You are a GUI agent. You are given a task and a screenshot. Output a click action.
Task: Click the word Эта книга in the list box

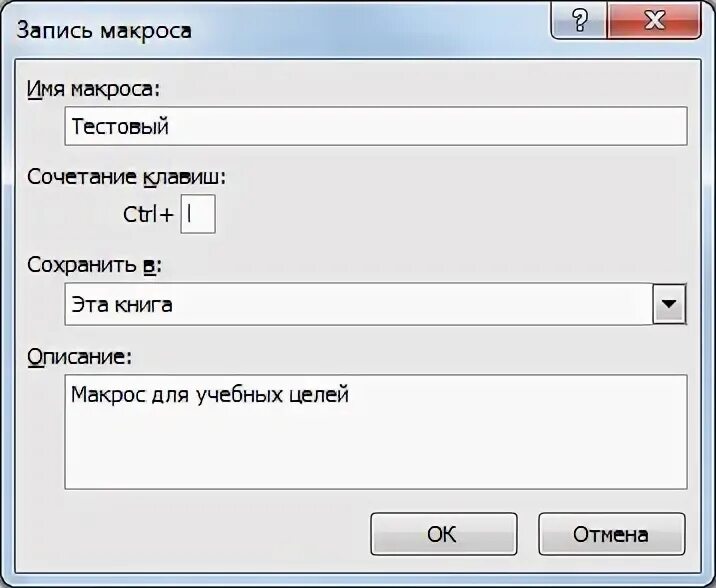122,304
